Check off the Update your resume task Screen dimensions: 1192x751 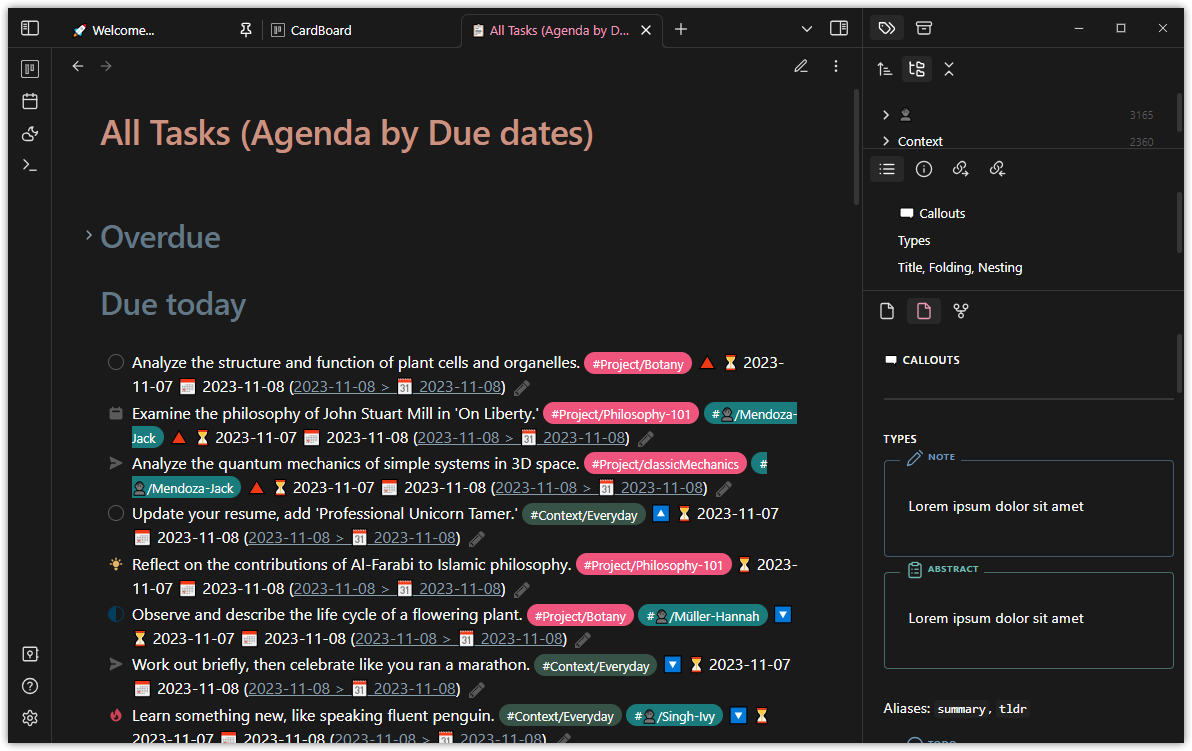[x=116, y=513]
